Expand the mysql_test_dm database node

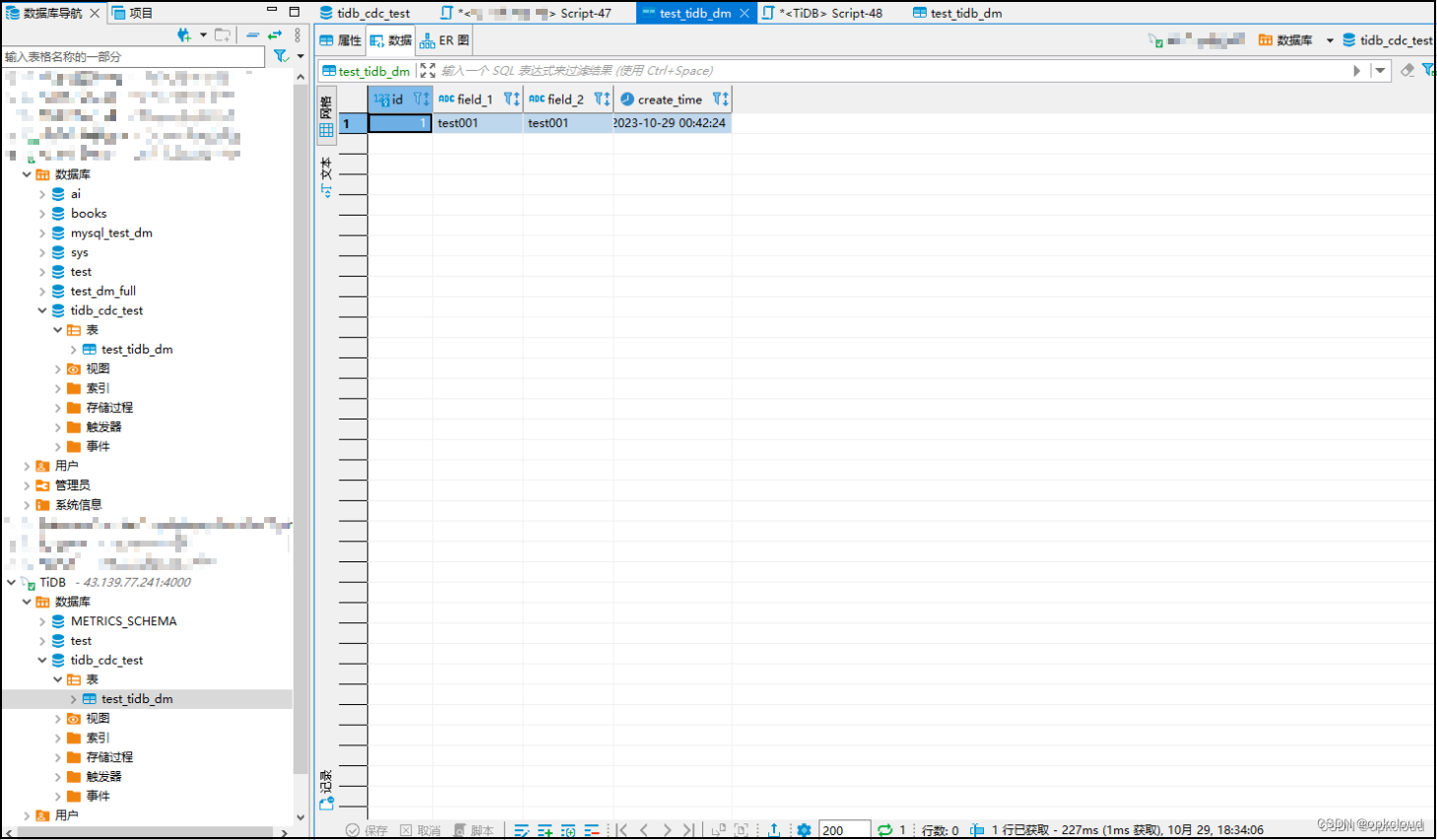[x=42, y=233]
